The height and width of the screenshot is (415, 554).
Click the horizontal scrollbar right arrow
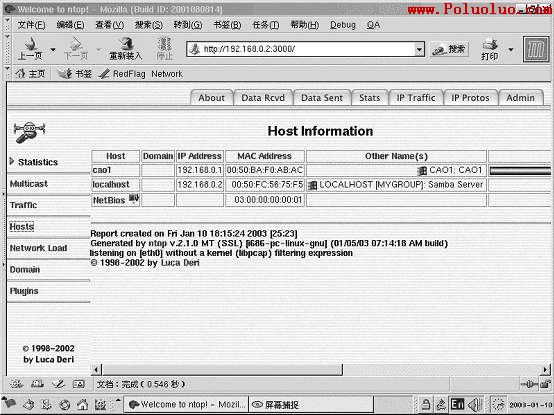[546, 370]
